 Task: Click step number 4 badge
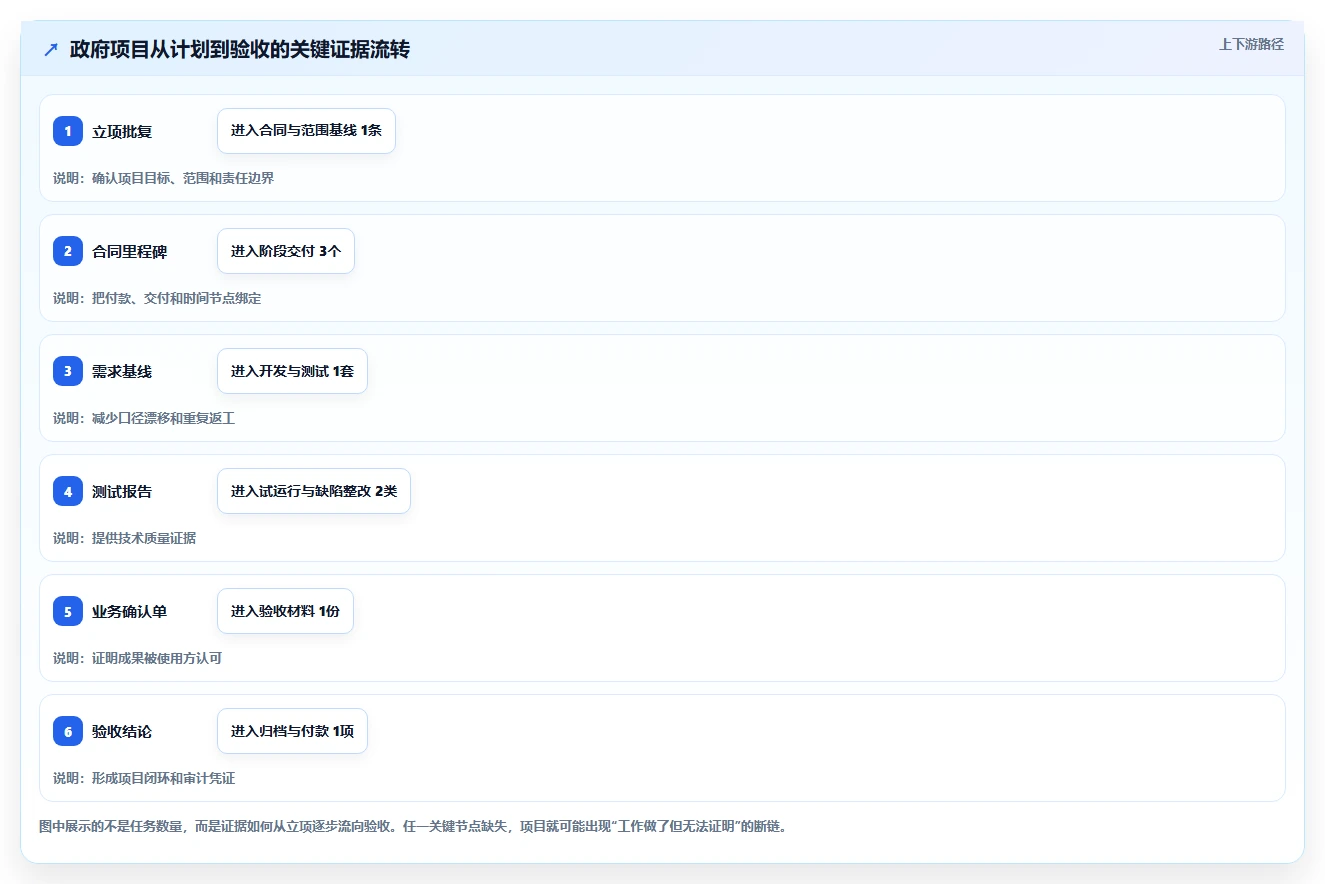click(x=68, y=491)
